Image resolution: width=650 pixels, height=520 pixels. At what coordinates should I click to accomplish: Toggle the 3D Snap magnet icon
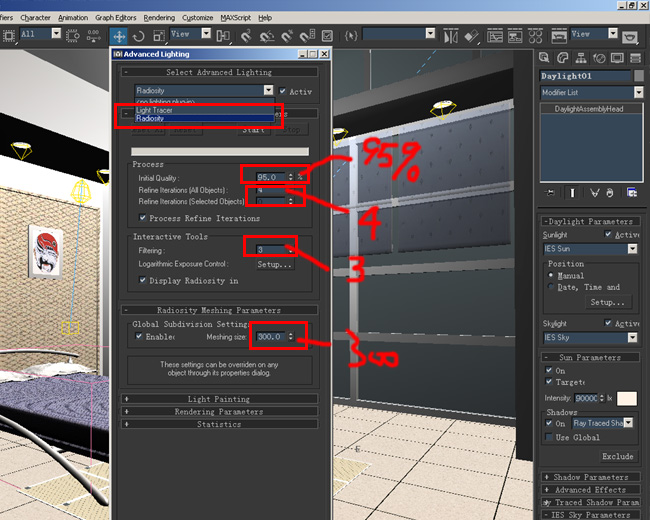pyautogui.click(x=246, y=36)
